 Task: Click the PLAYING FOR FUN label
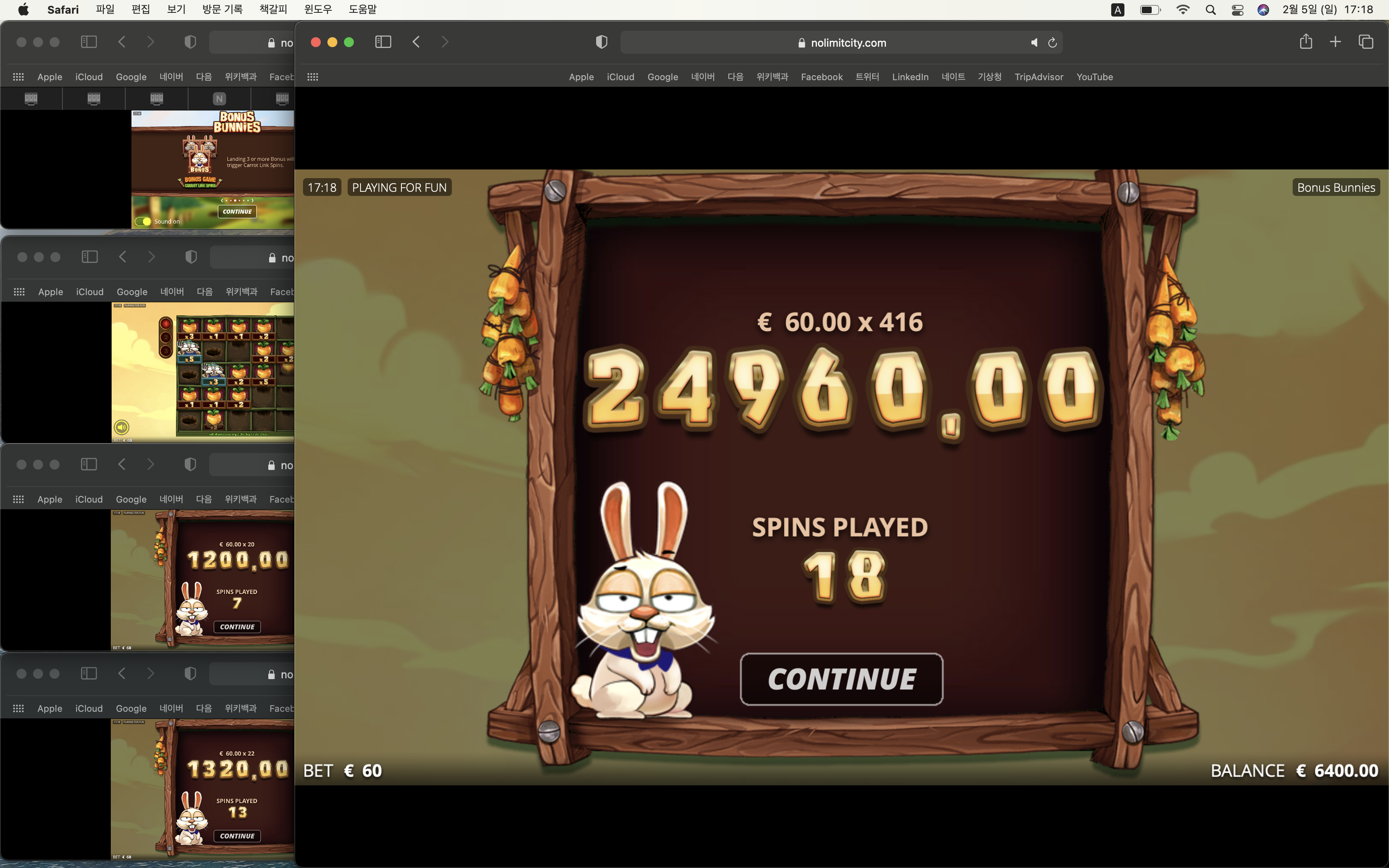pos(399,188)
